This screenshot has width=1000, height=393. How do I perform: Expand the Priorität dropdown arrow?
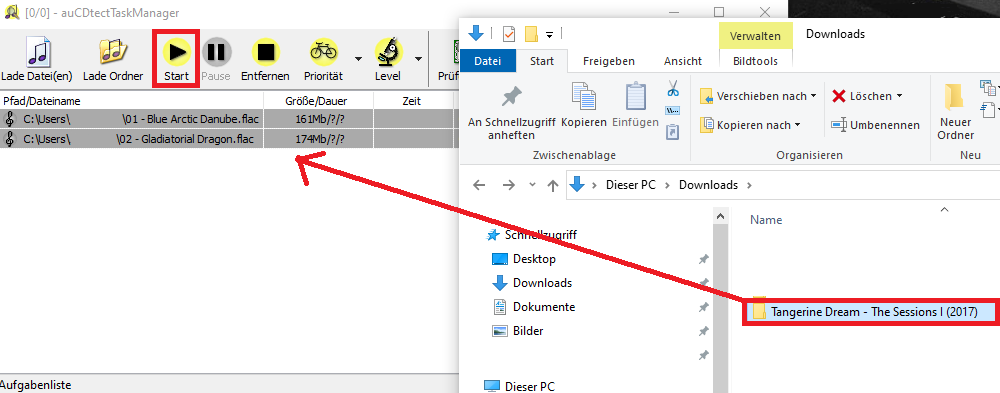pos(358,59)
